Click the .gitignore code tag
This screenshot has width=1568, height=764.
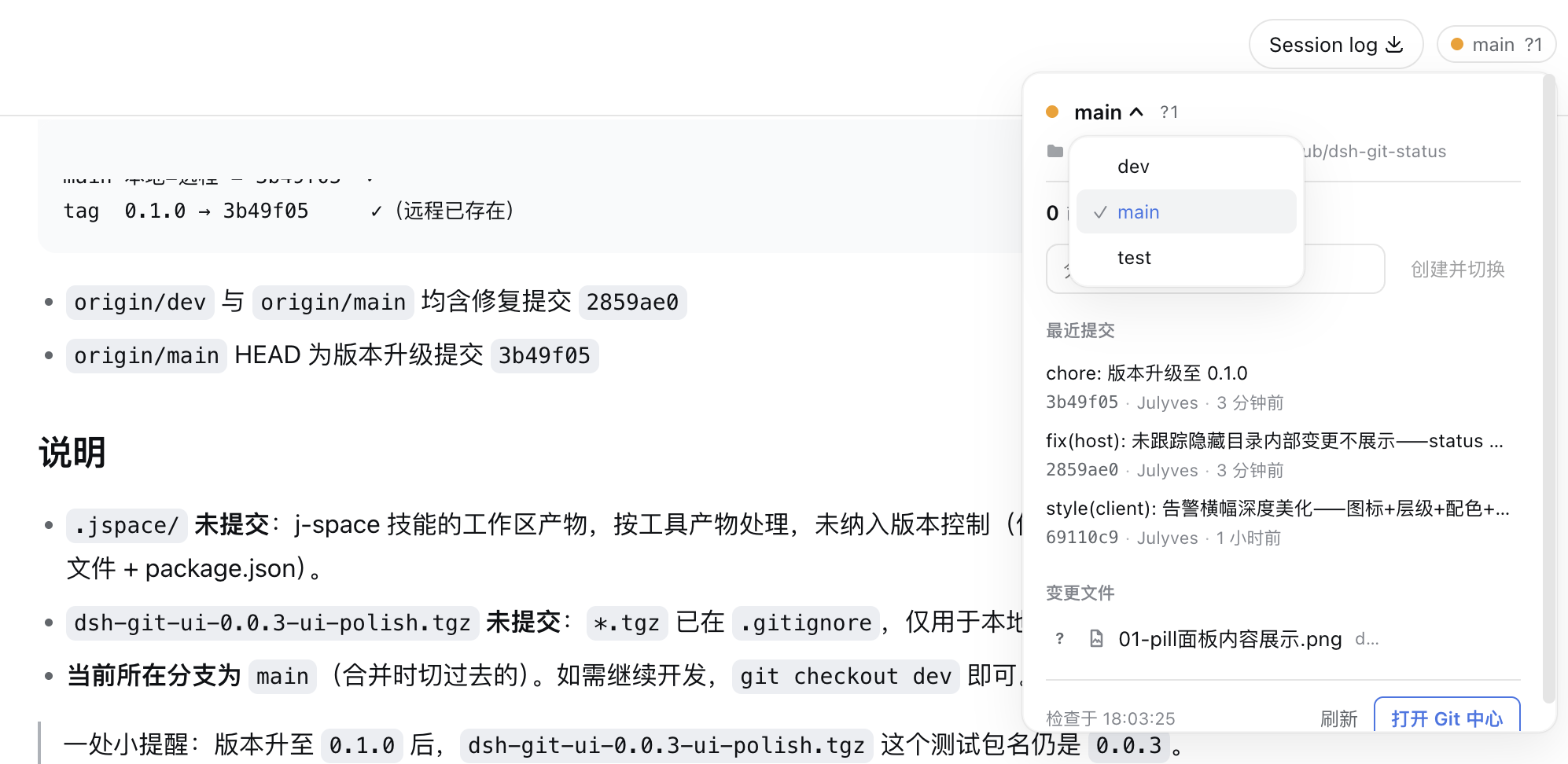(x=806, y=623)
